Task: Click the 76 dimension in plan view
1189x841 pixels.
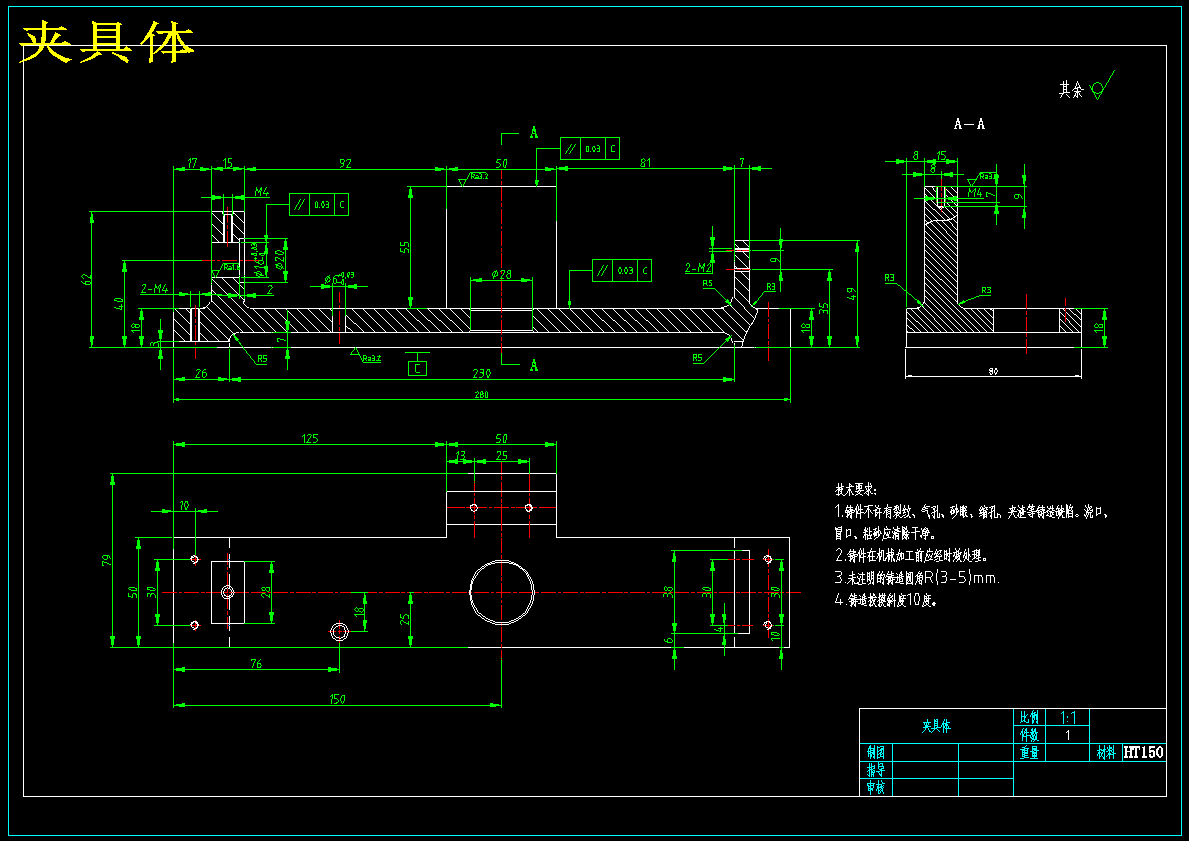Action: pos(256,664)
